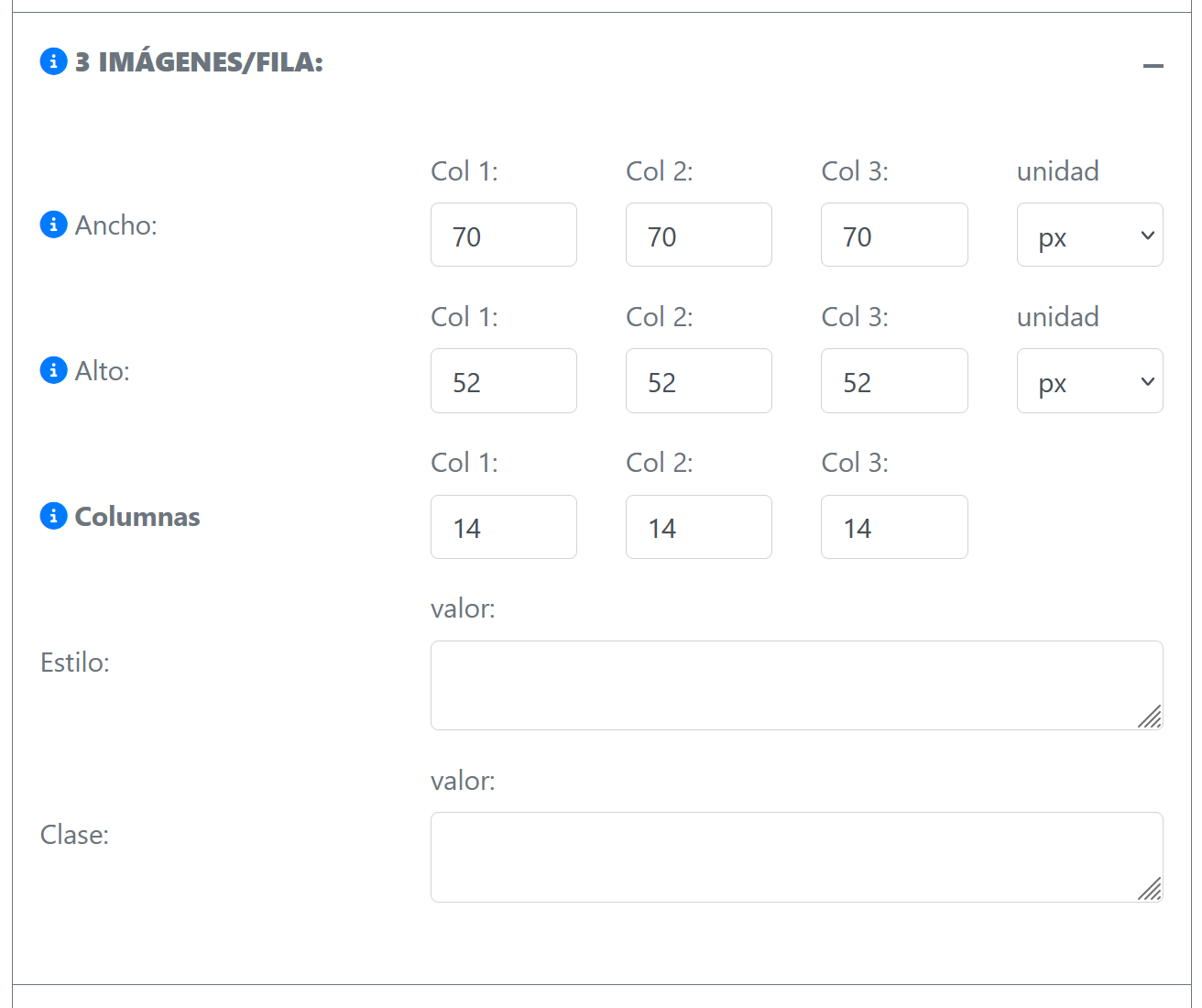Click the Ancho Col 2 input field

[698, 236]
